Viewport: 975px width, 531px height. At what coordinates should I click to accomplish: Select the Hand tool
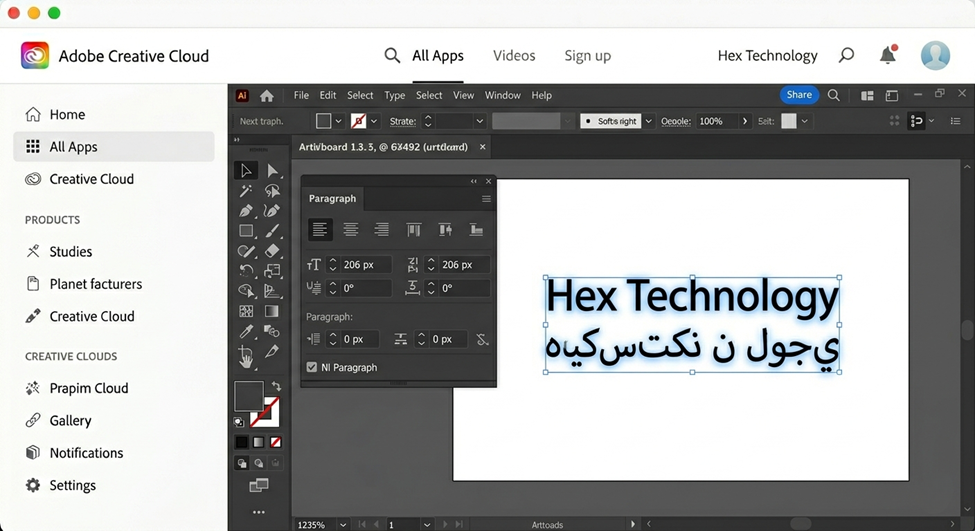click(x=246, y=357)
